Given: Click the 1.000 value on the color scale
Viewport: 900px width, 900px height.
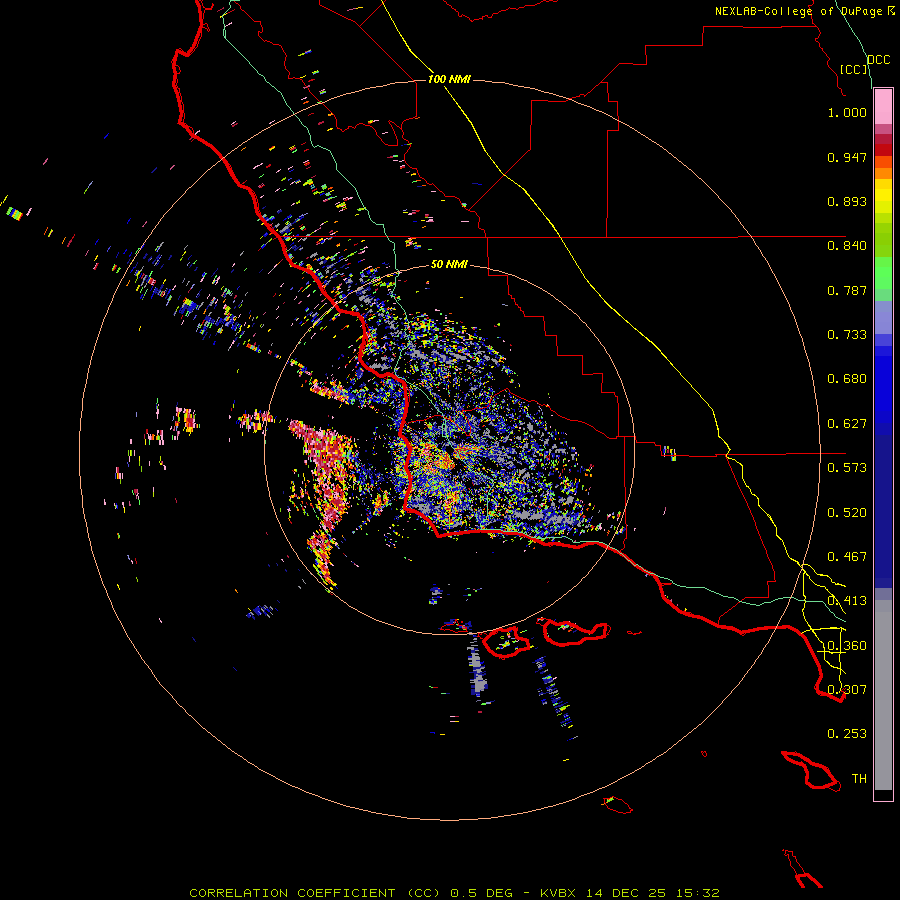Looking at the screenshot, I should point(847,112).
